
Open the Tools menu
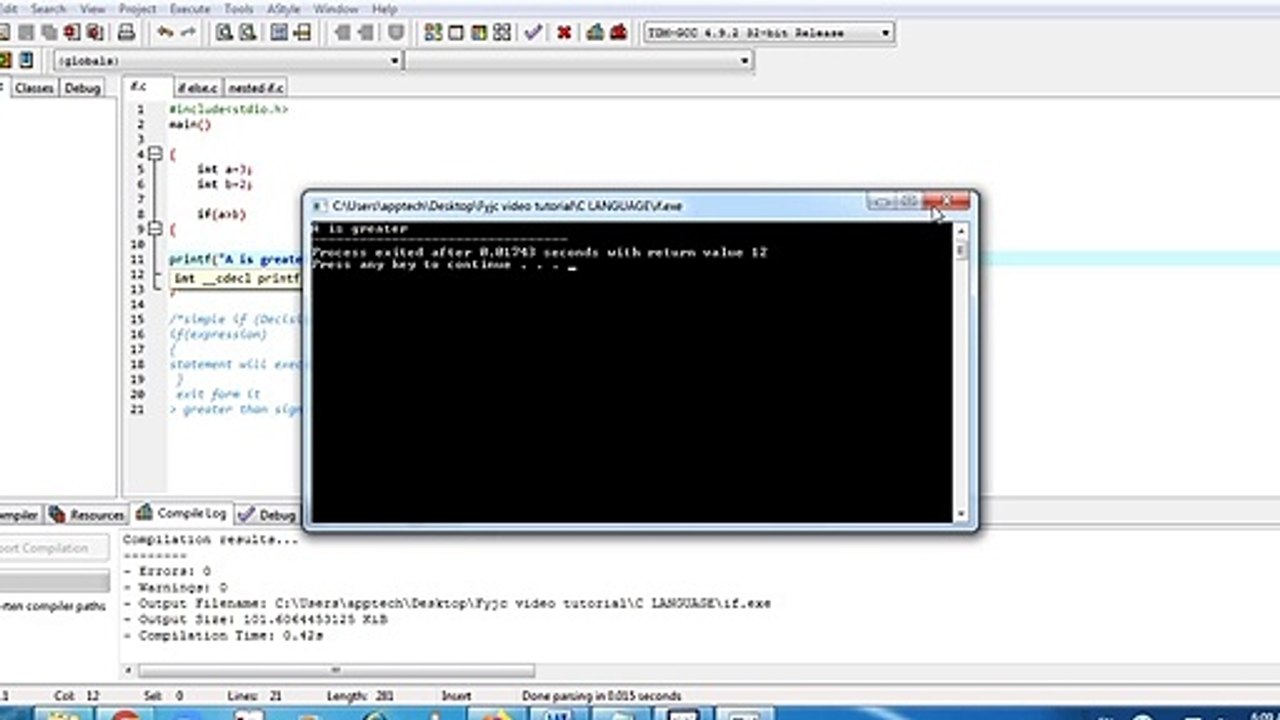[x=239, y=9]
